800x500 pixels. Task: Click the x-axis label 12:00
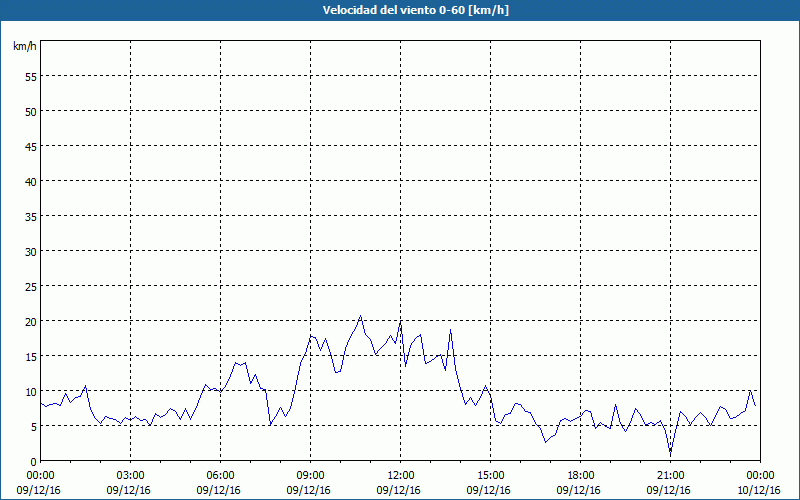401,476
